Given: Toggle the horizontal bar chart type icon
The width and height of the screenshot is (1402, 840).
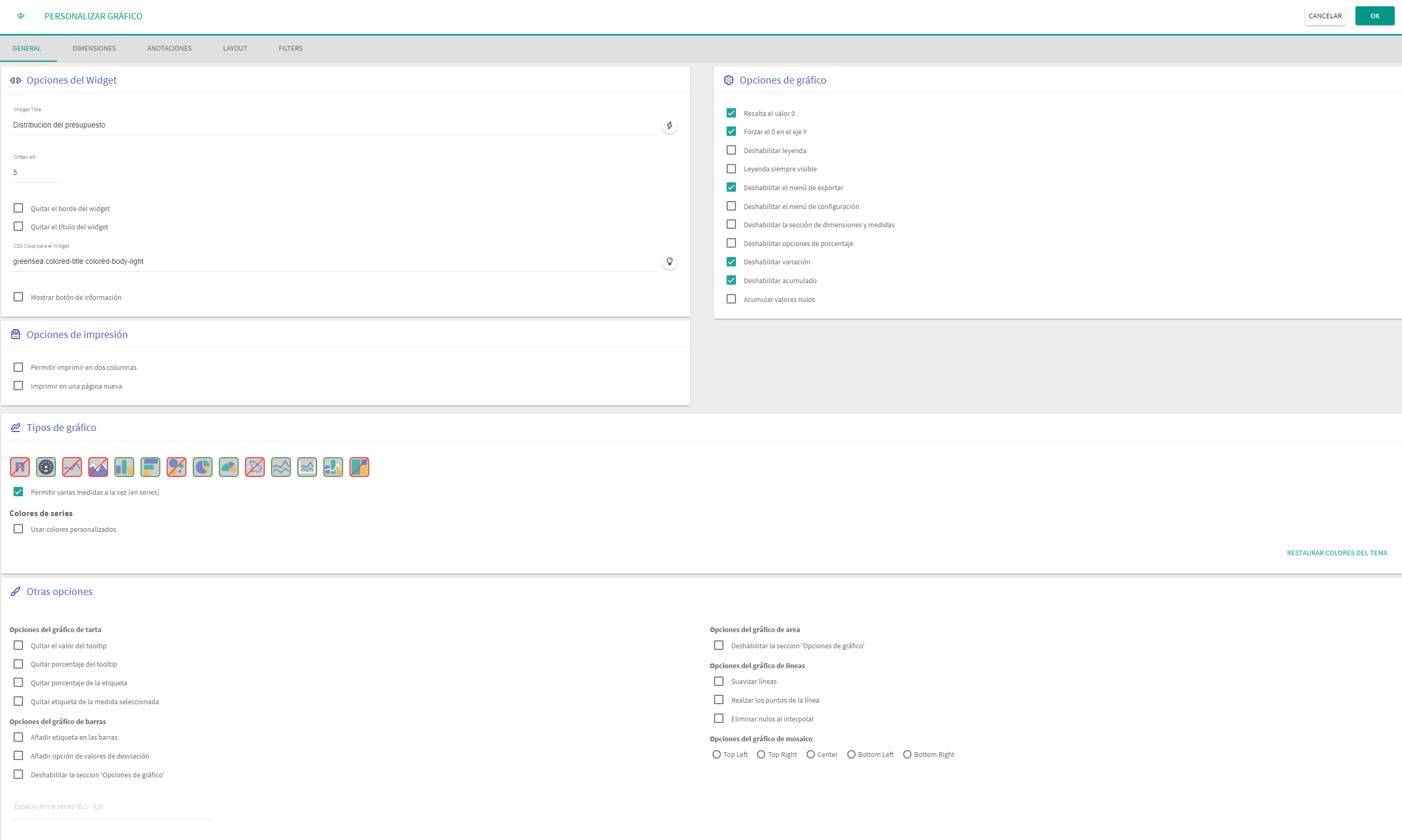Looking at the screenshot, I should pos(150,467).
